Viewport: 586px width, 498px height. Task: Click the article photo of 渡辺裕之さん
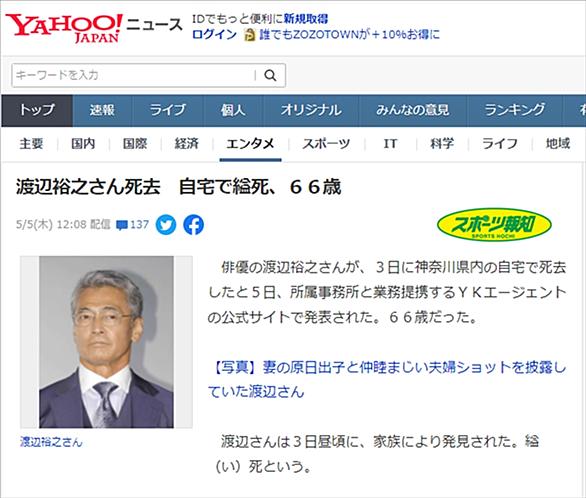coord(106,342)
